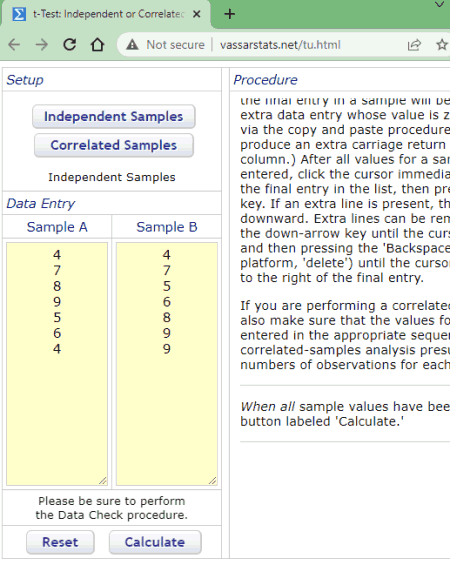Click the Sample B textarea resize handle
The height and width of the screenshot is (565, 450).
[x=213, y=481]
